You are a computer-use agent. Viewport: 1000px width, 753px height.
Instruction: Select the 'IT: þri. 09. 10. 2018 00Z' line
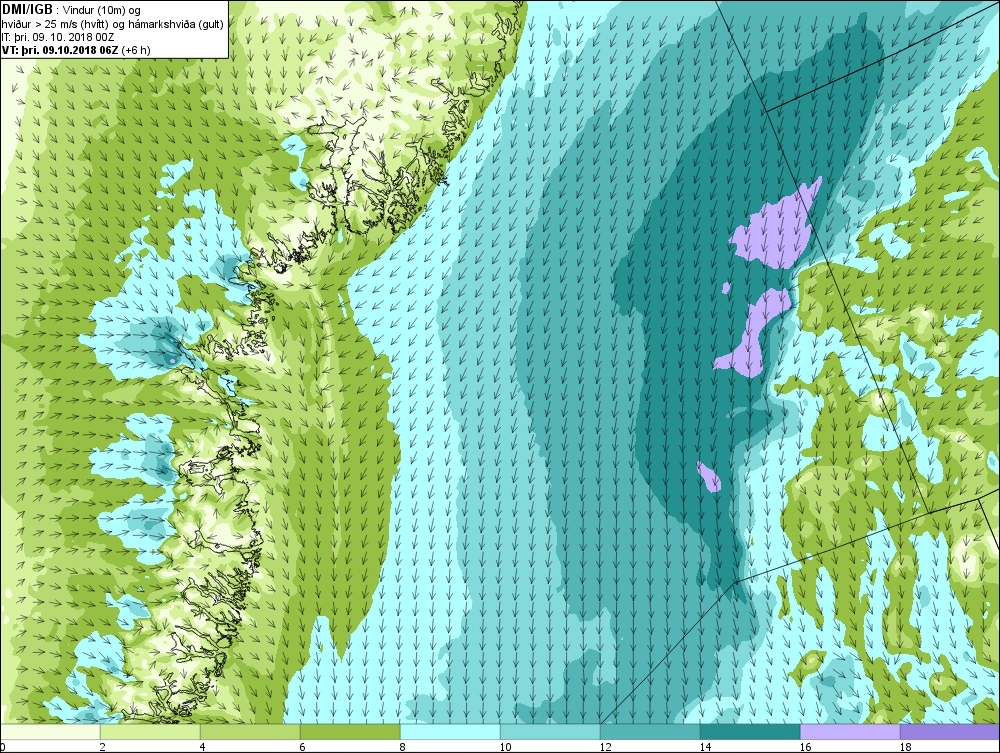[58, 37]
